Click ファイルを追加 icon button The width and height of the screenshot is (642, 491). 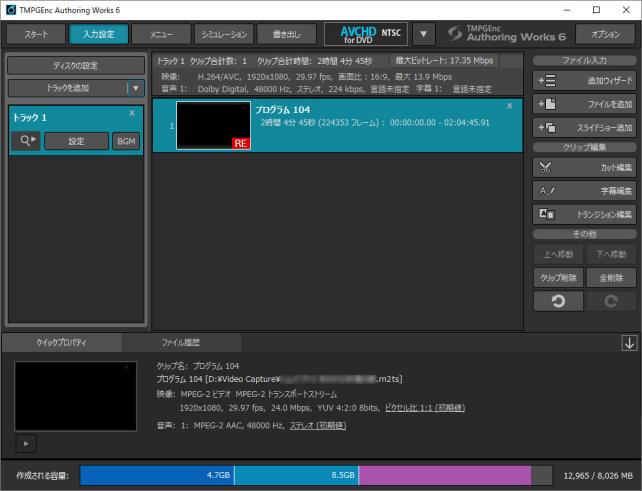tap(584, 104)
